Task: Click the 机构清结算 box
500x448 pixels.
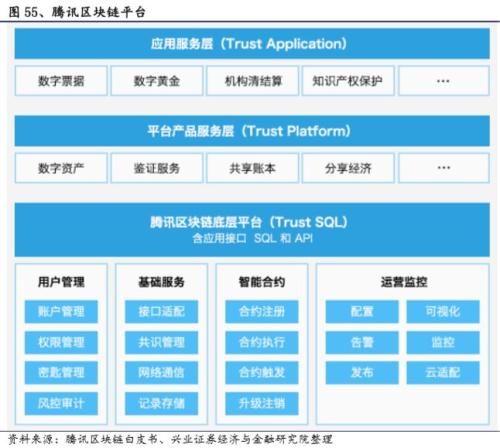Action: 252,81
